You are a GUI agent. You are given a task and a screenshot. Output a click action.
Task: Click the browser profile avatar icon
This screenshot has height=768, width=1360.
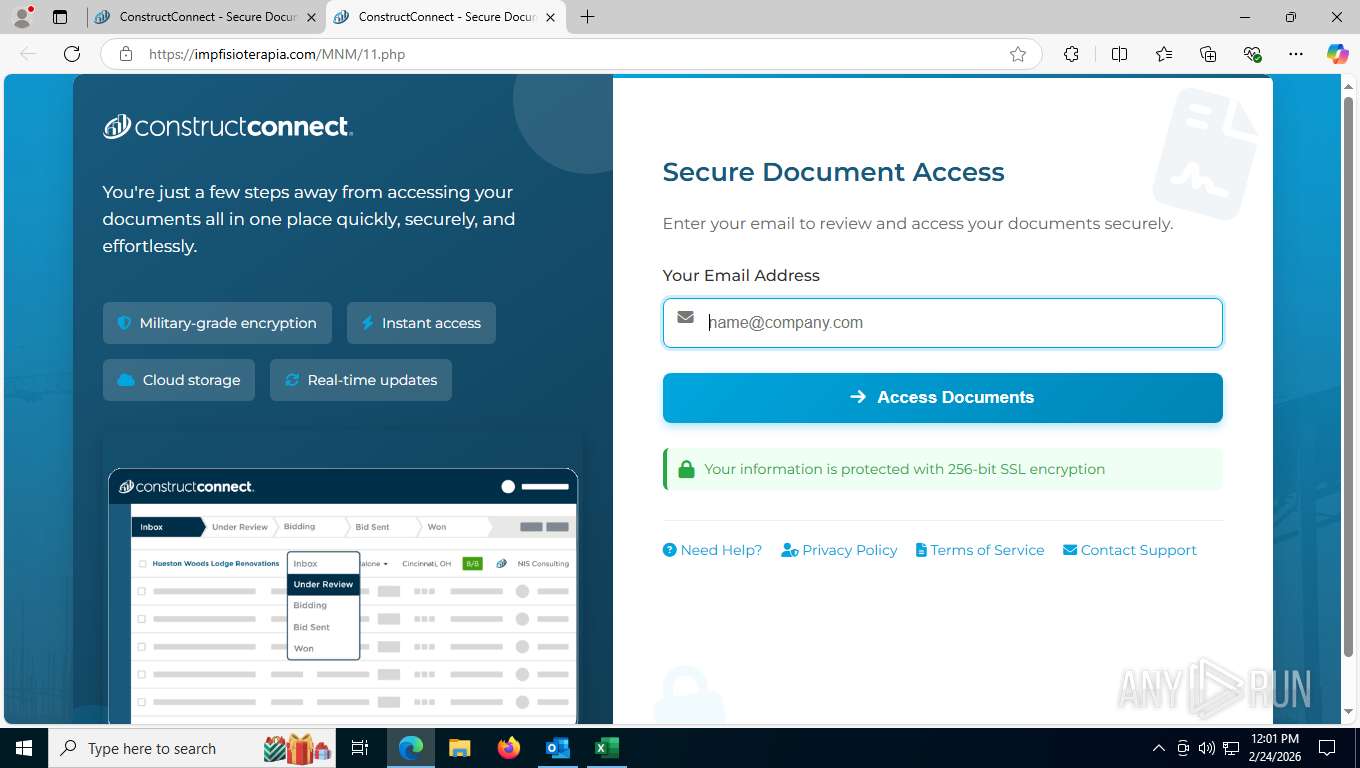22,17
